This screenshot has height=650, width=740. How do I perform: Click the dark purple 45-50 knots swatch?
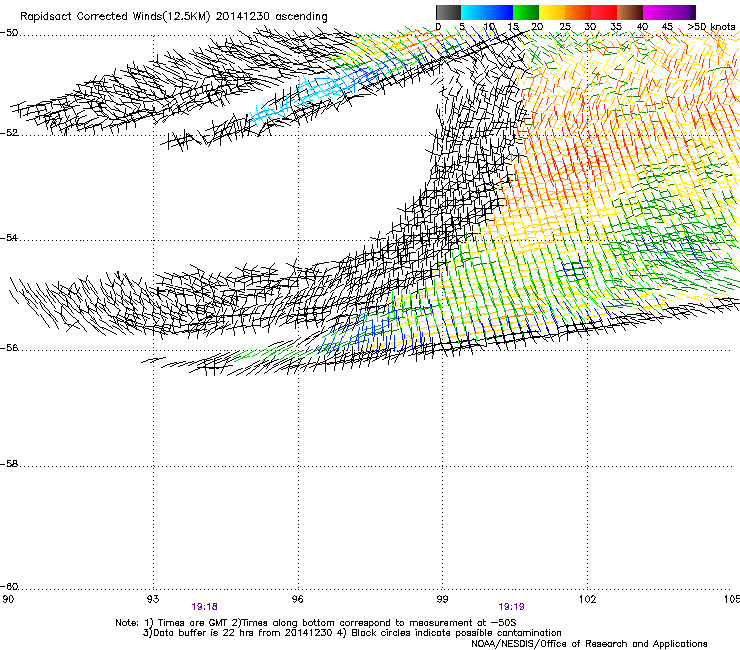(682, 12)
